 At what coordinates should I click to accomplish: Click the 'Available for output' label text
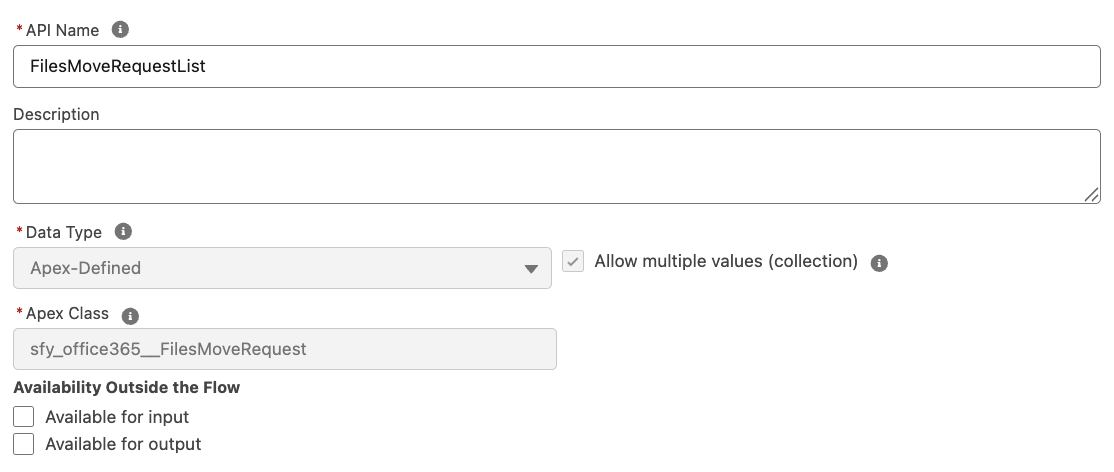123,444
